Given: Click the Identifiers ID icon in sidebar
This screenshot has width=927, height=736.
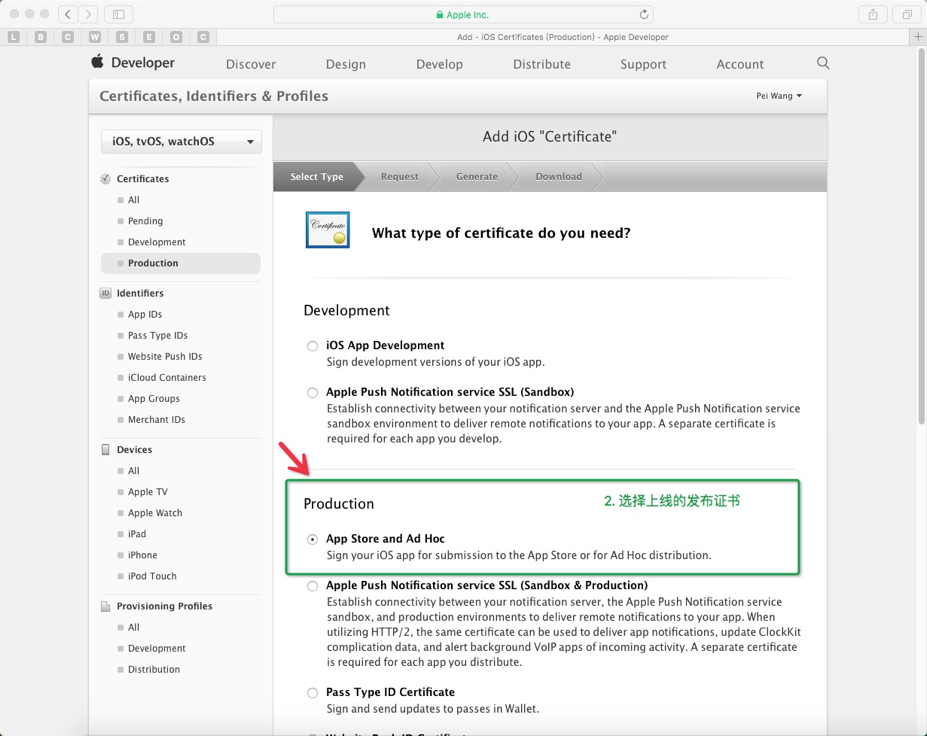Looking at the screenshot, I should point(105,293).
